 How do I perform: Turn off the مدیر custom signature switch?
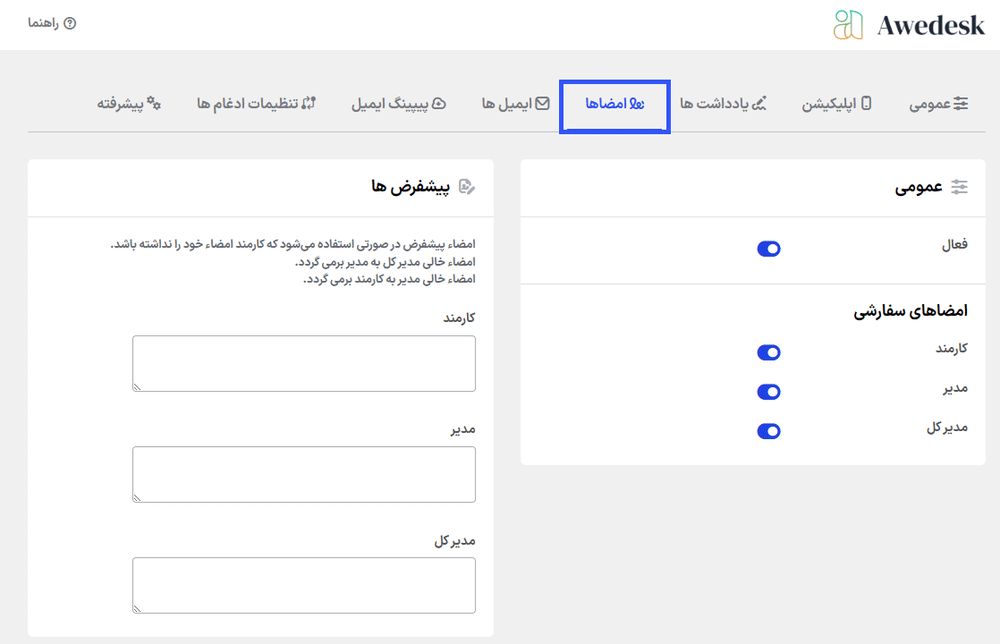[768, 392]
